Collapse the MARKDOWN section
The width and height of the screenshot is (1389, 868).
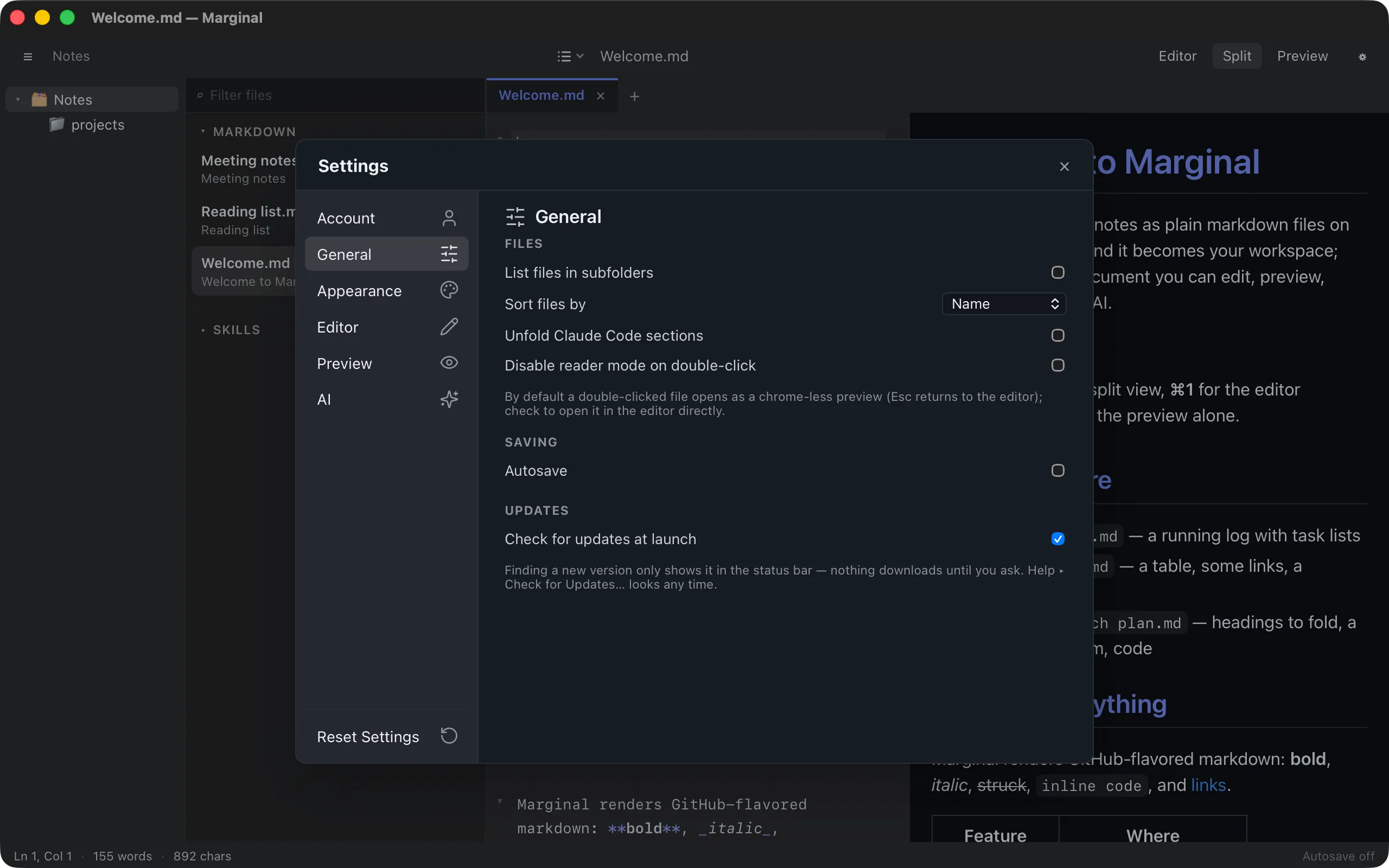pos(203,132)
